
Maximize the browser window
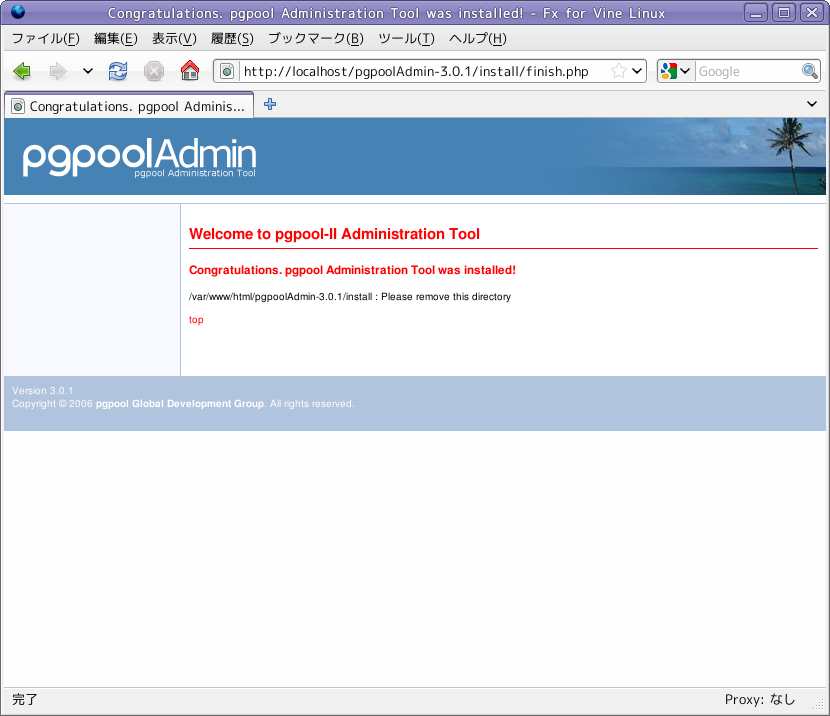tap(784, 12)
